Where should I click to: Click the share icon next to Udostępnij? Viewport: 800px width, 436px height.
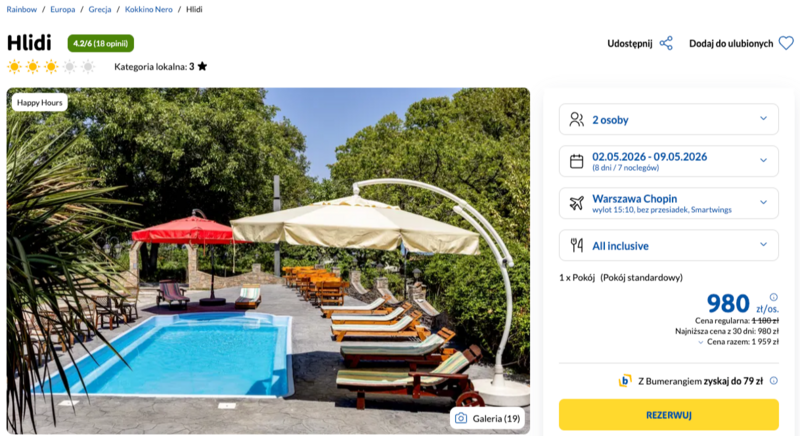click(x=666, y=43)
